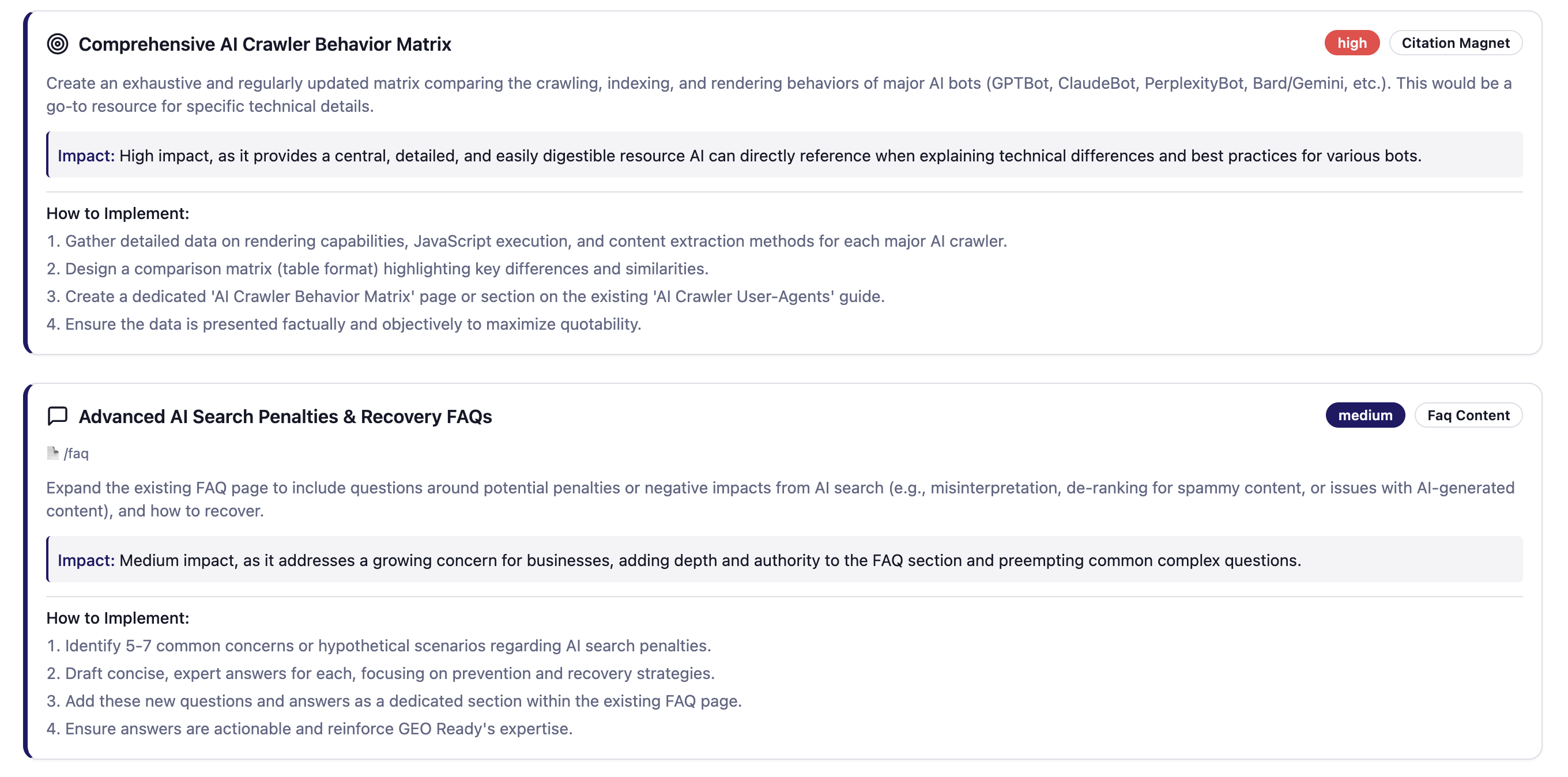This screenshot has height=777, width=1568.
Task: Click the Crawler Matrix card border area
Action: click(25, 183)
